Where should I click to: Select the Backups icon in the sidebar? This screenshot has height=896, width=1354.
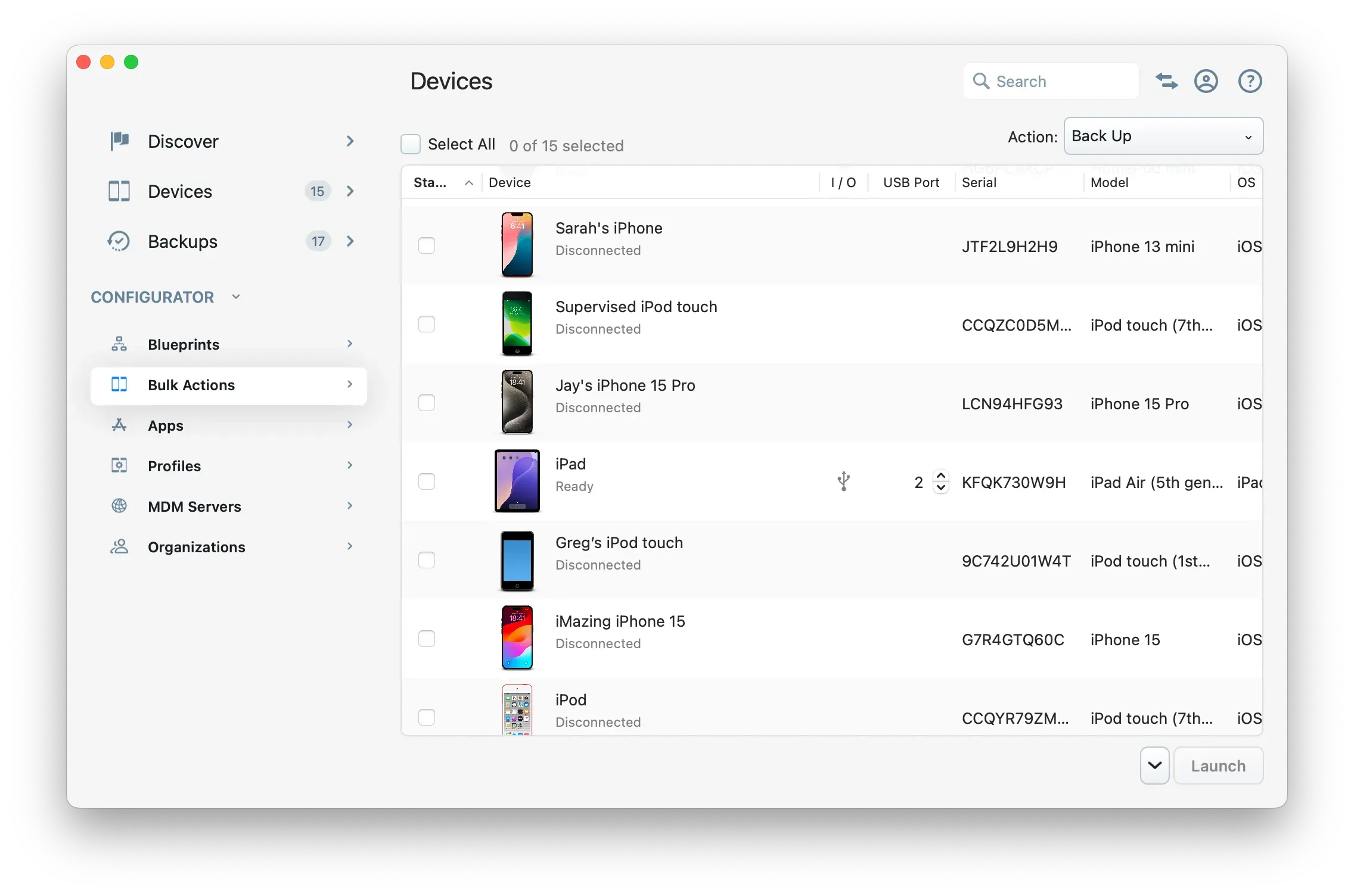pyautogui.click(x=119, y=241)
